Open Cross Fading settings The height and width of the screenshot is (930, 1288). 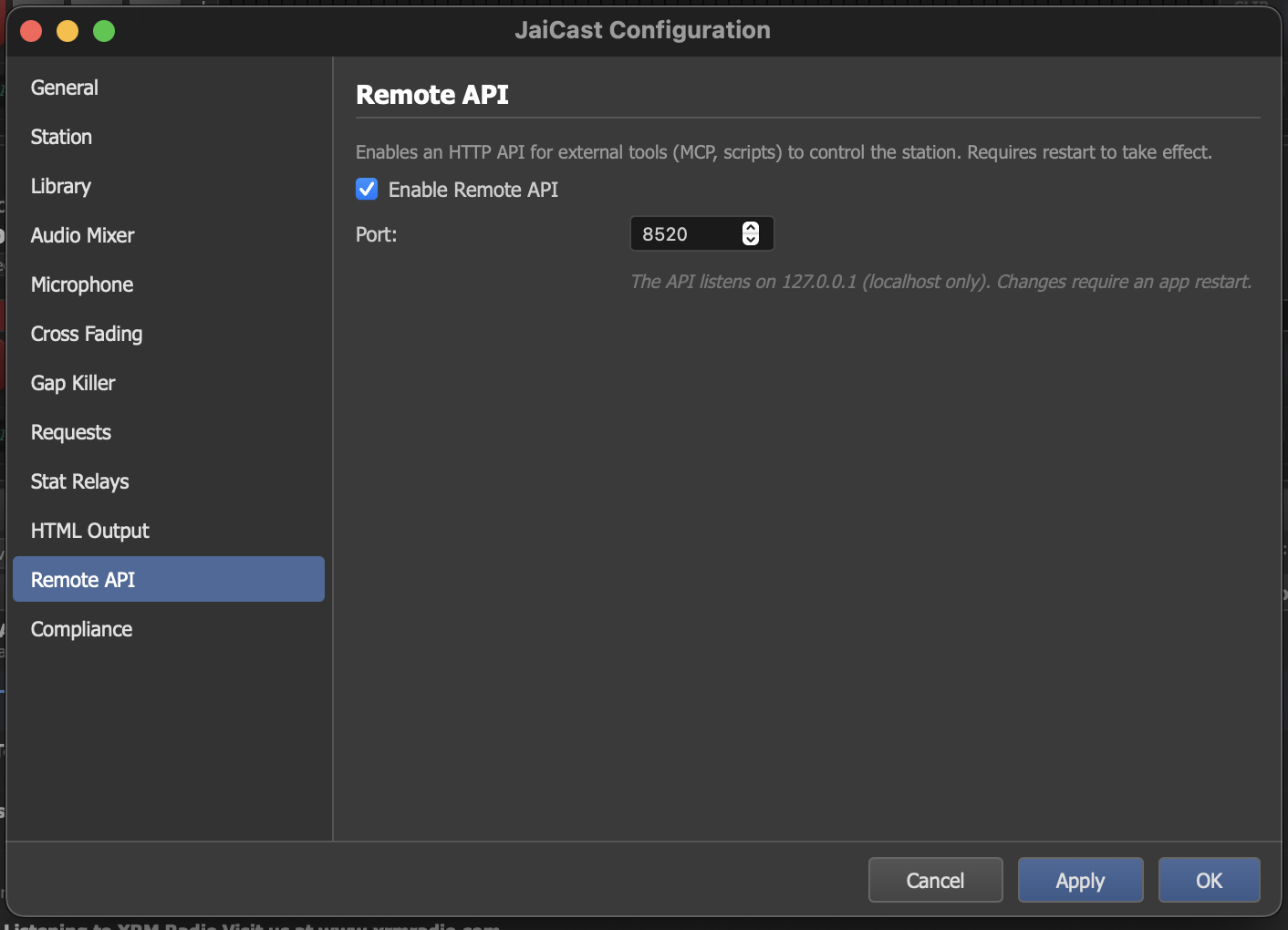(x=169, y=334)
